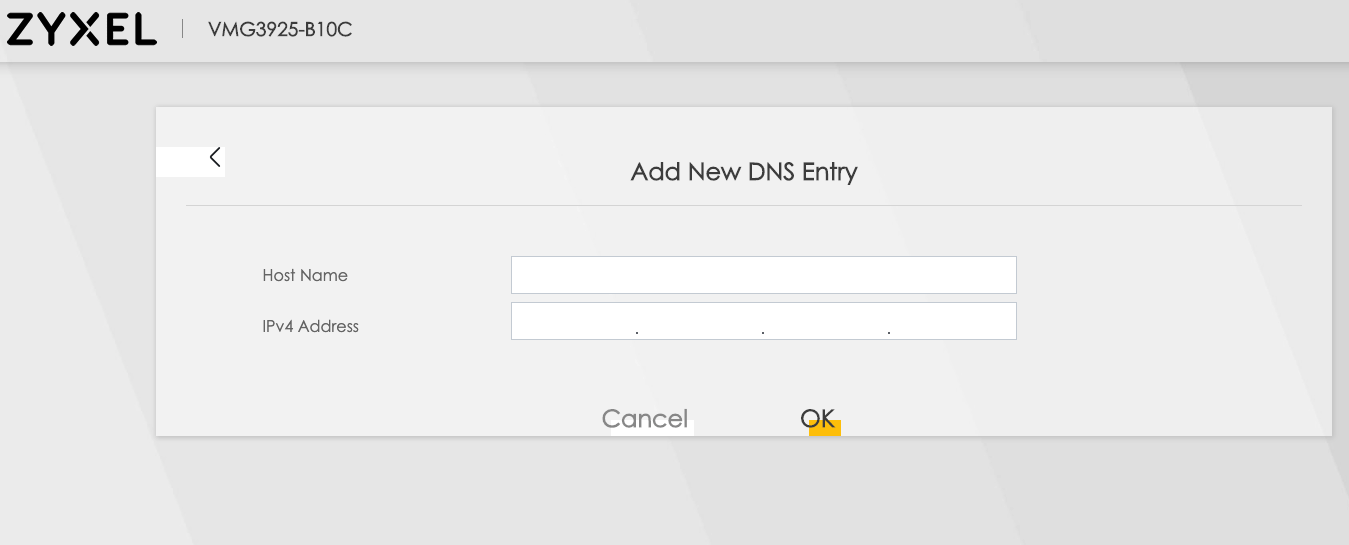
Task: Focus the fourth IPv4 address octet
Action: click(x=952, y=322)
